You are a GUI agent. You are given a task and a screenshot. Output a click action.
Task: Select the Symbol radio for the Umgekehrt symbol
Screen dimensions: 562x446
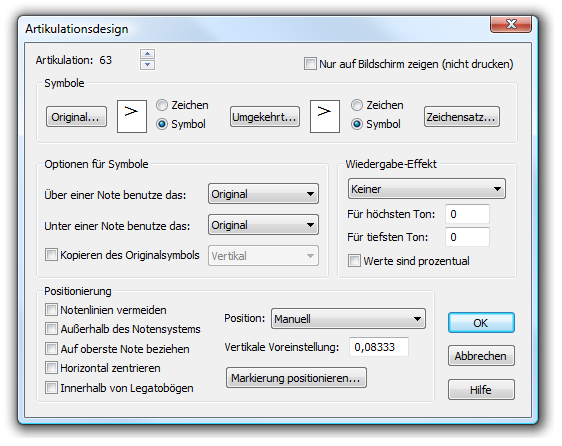[357, 124]
